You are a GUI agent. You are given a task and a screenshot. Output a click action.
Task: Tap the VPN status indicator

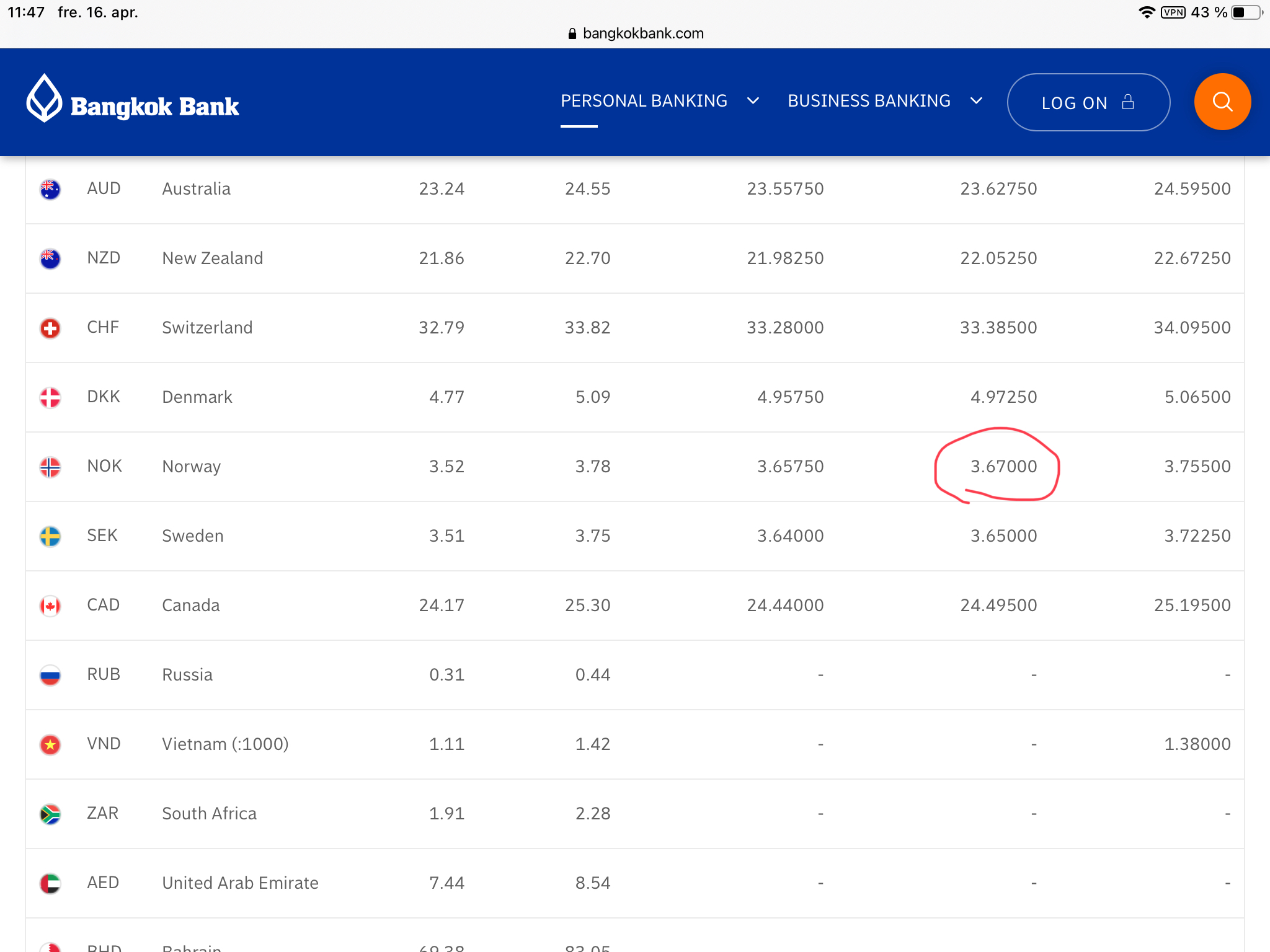click(x=1173, y=12)
